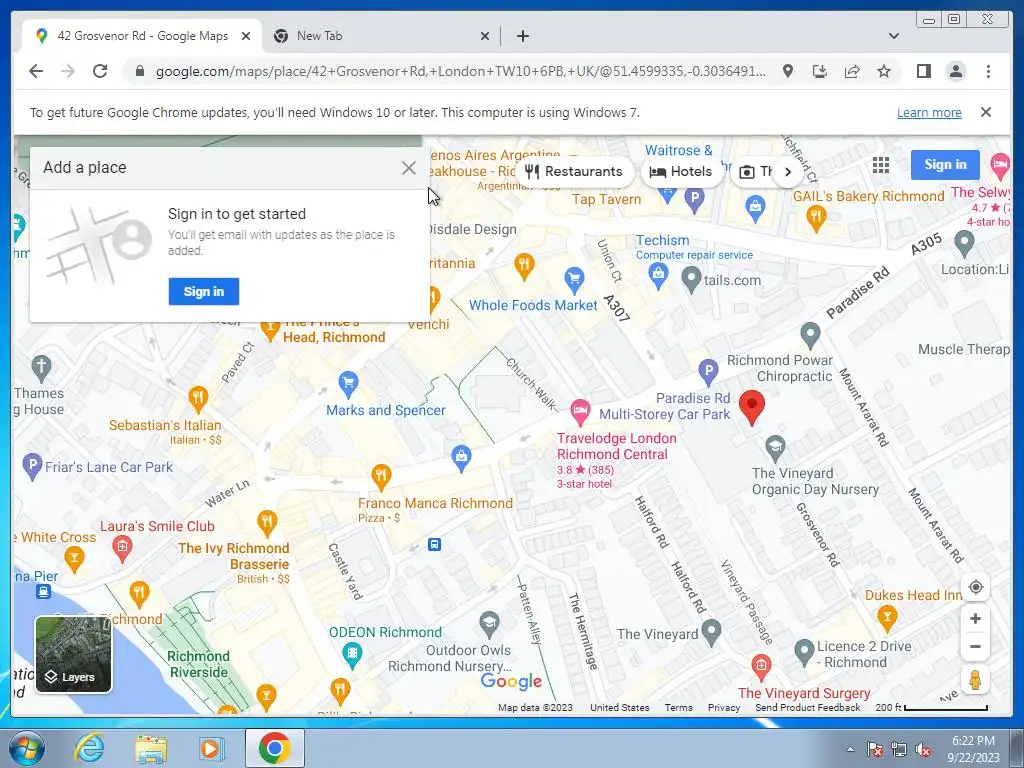Image resolution: width=1024 pixels, height=768 pixels.
Task: Select the GAIL's Bakery Richmond marker
Action: [816, 217]
